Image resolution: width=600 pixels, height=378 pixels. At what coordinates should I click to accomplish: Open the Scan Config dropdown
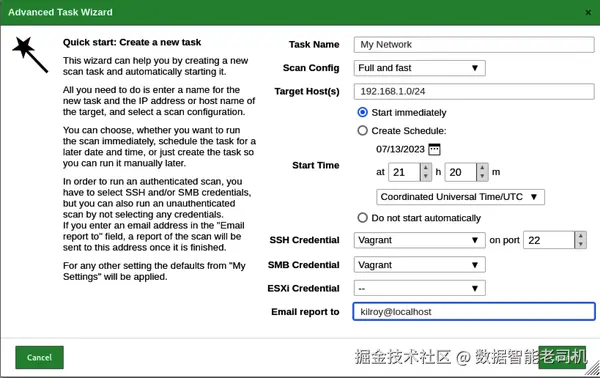[419, 68]
